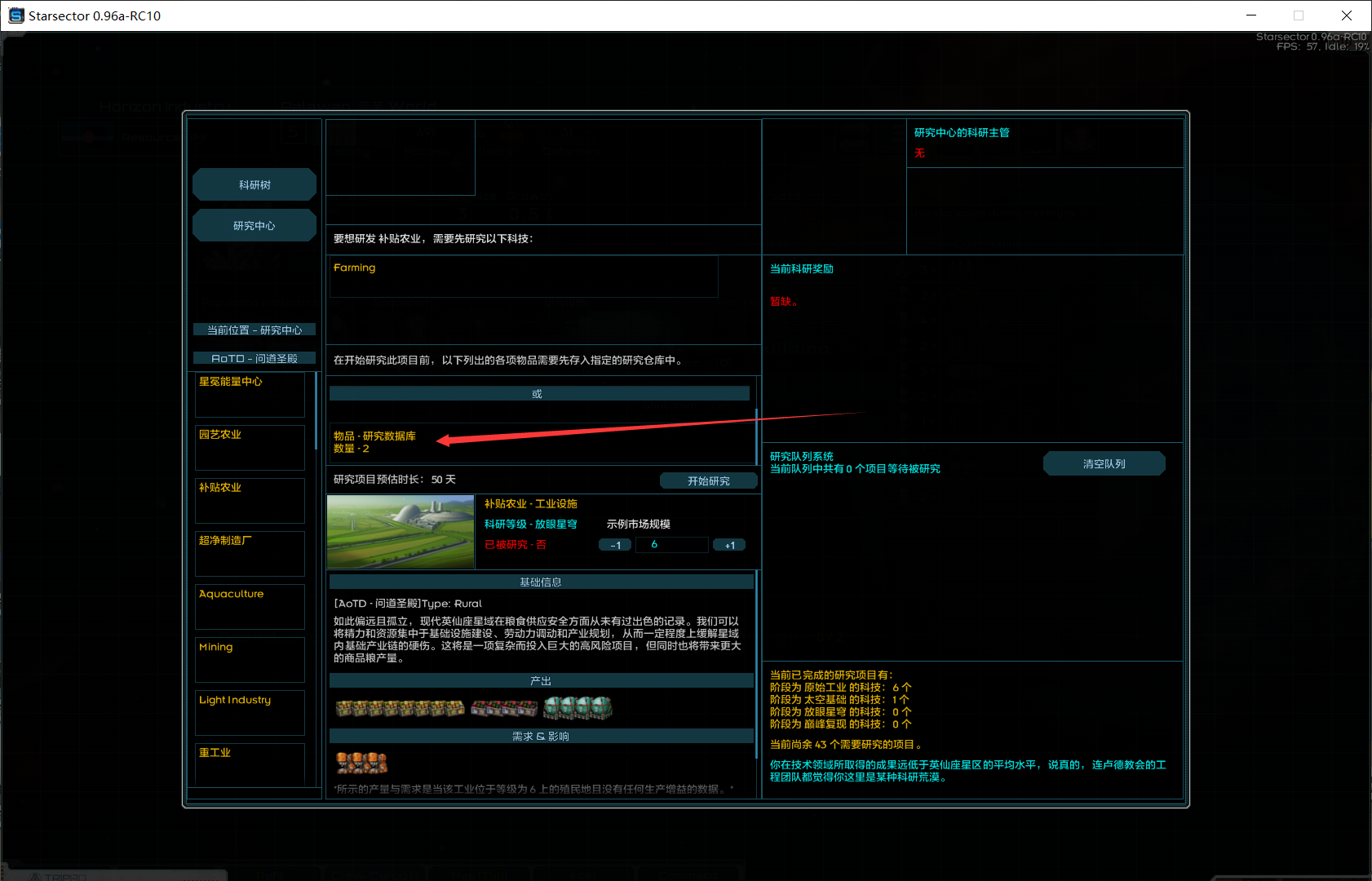The height and width of the screenshot is (881, 1372).
Task: Open the 科研树 tab
Action: pyautogui.click(x=254, y=185)
